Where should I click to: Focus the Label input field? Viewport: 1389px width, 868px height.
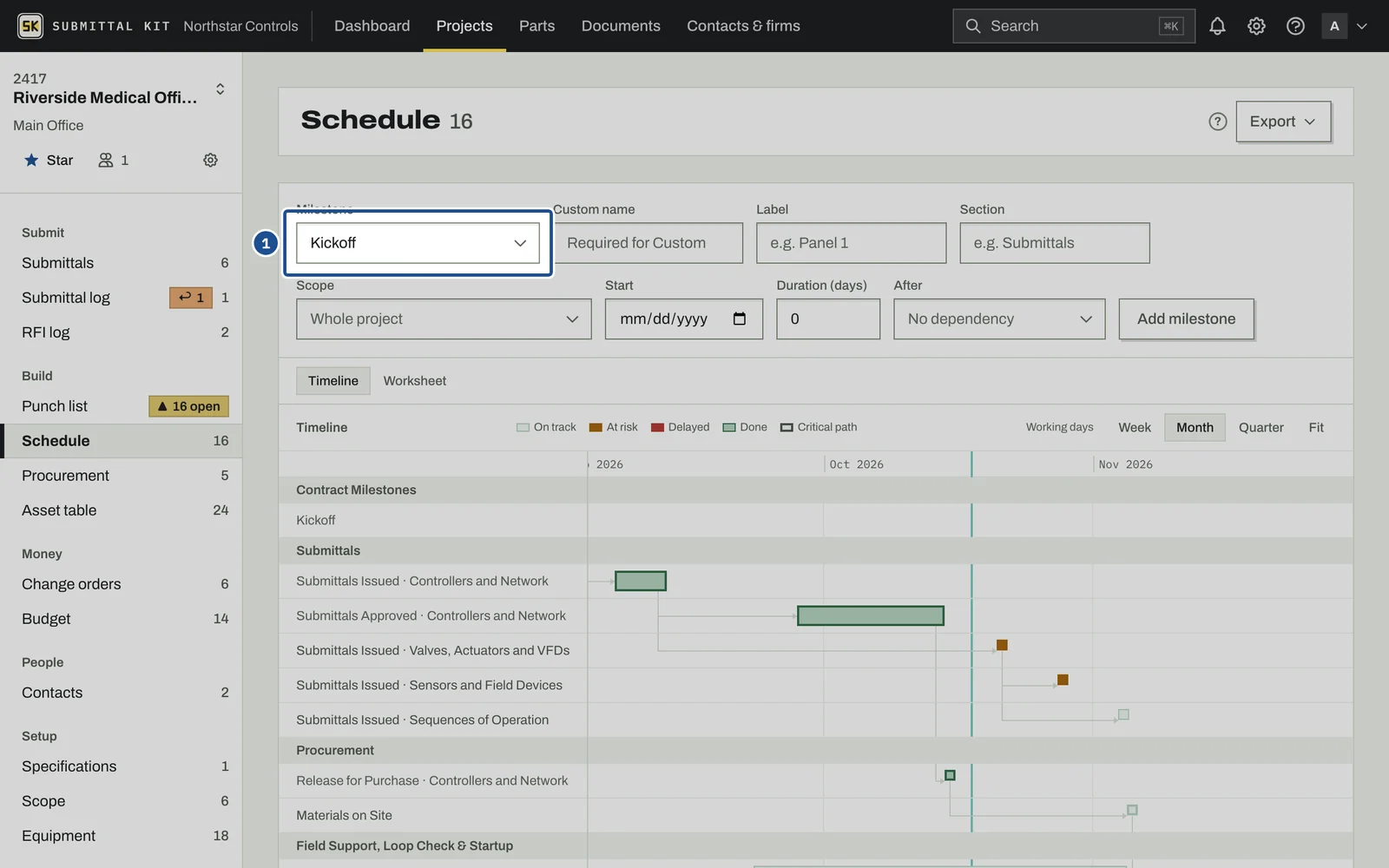tap(851, 243)
